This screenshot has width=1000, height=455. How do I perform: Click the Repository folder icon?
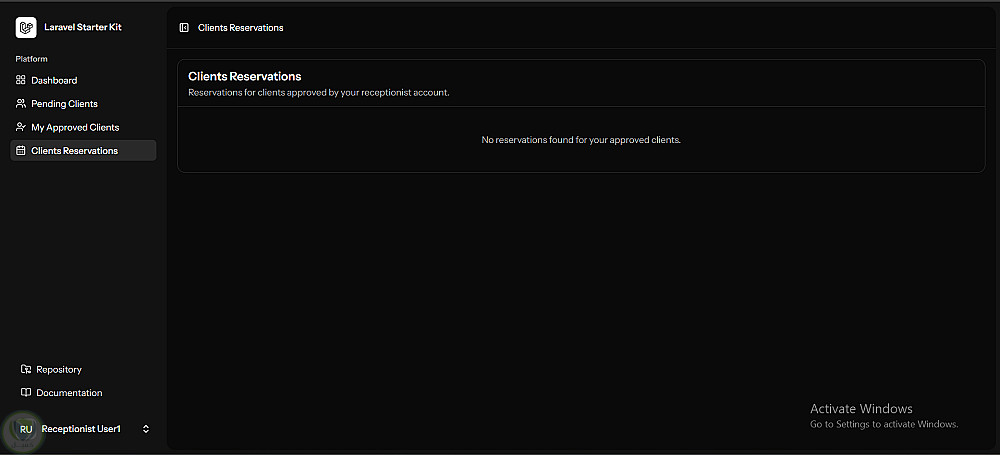click(26, 369)
